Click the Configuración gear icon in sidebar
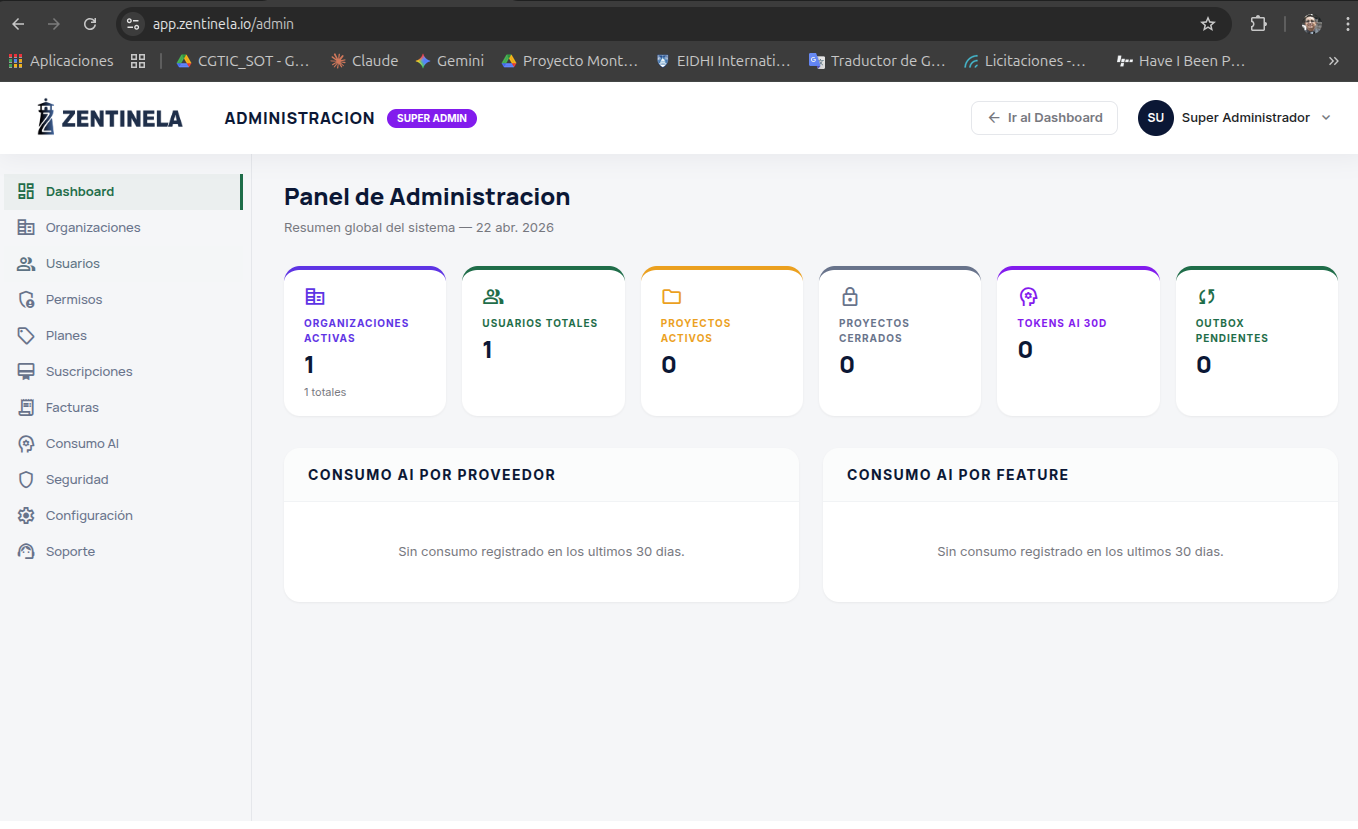 (x=26, y=515)
